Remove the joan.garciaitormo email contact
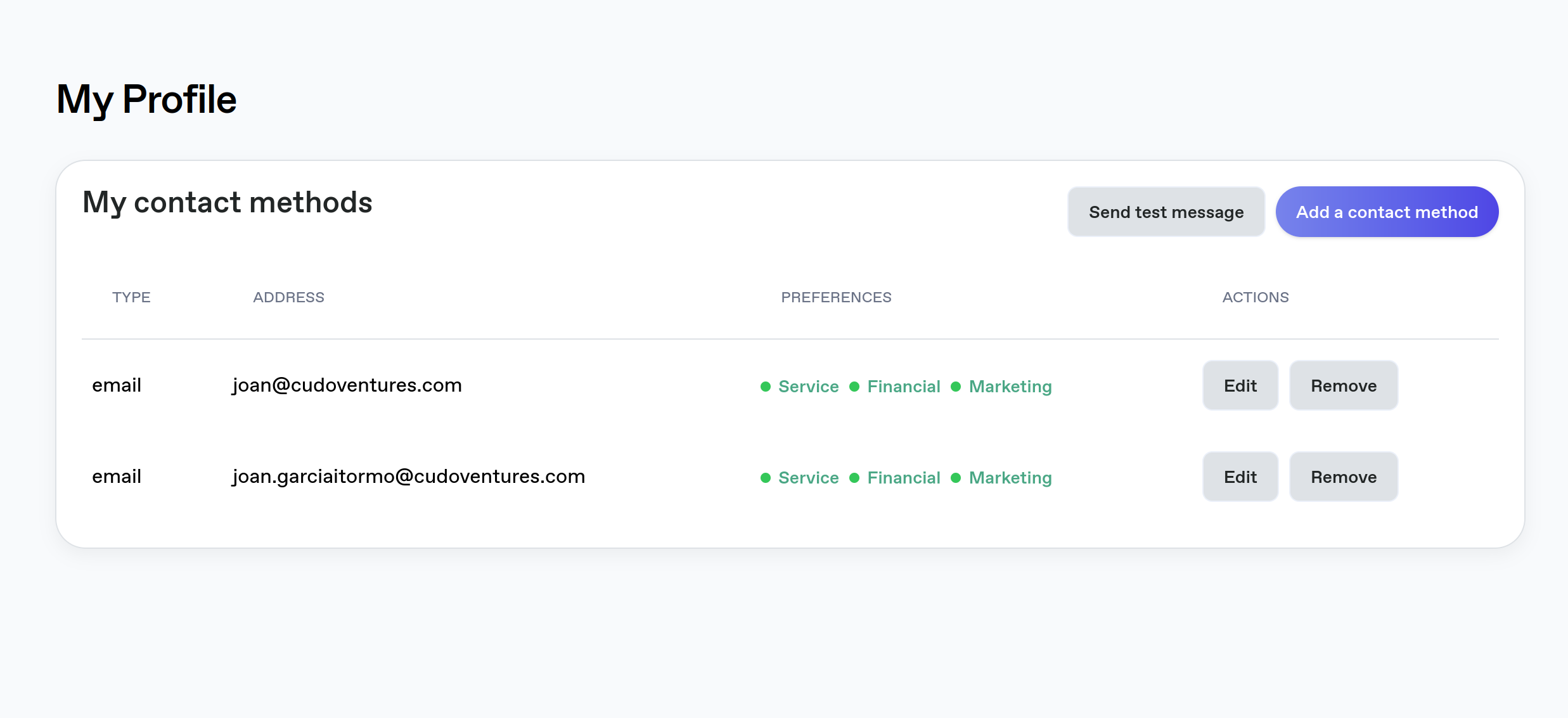Screen dimensions: 1568x718 tap(1343, 477)
